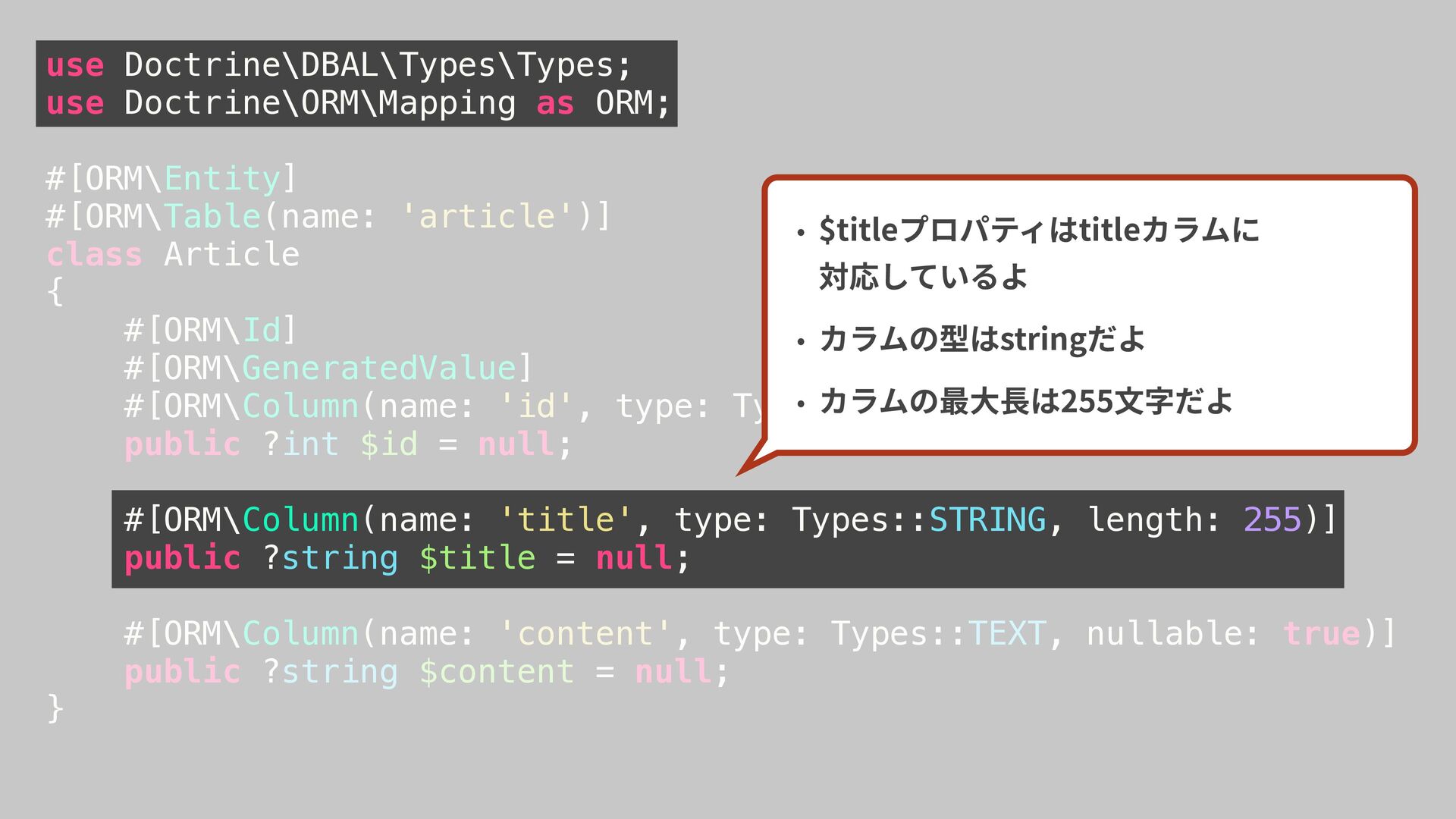Click 'STRING' type constant in highlighted line

(987, 520)
